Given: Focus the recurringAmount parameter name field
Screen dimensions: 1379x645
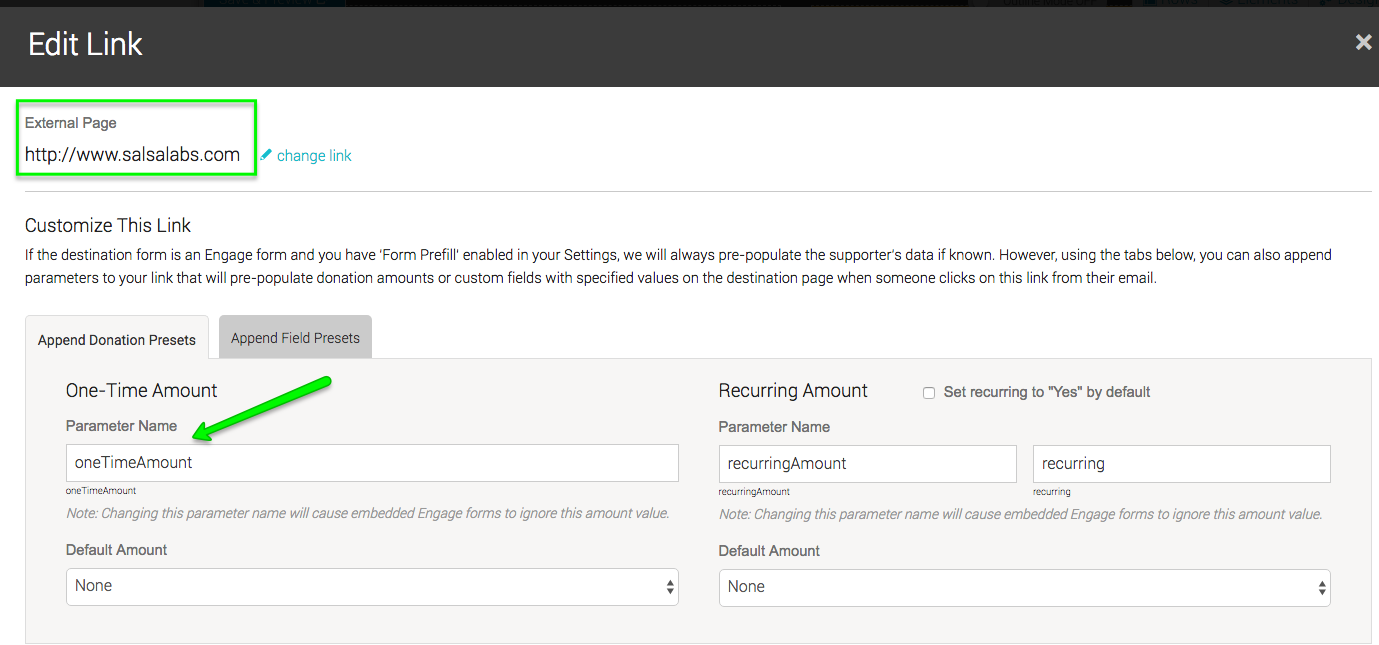Looking at the screenshot, I should pos(867,464).
